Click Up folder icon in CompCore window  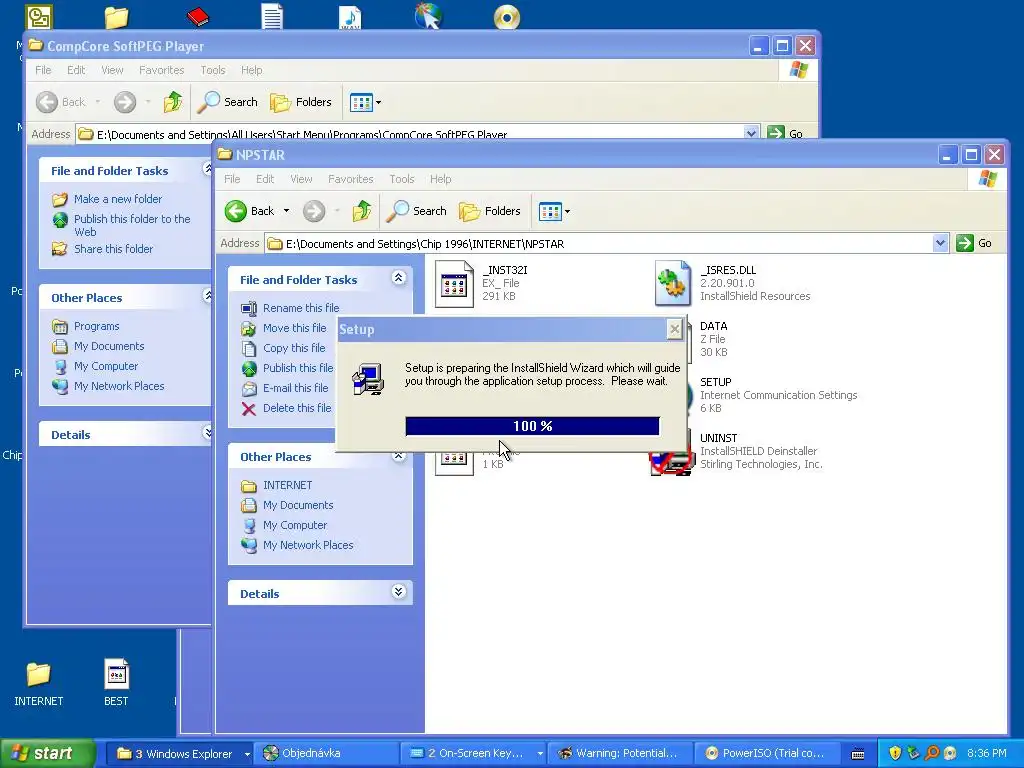coord(173,102)
